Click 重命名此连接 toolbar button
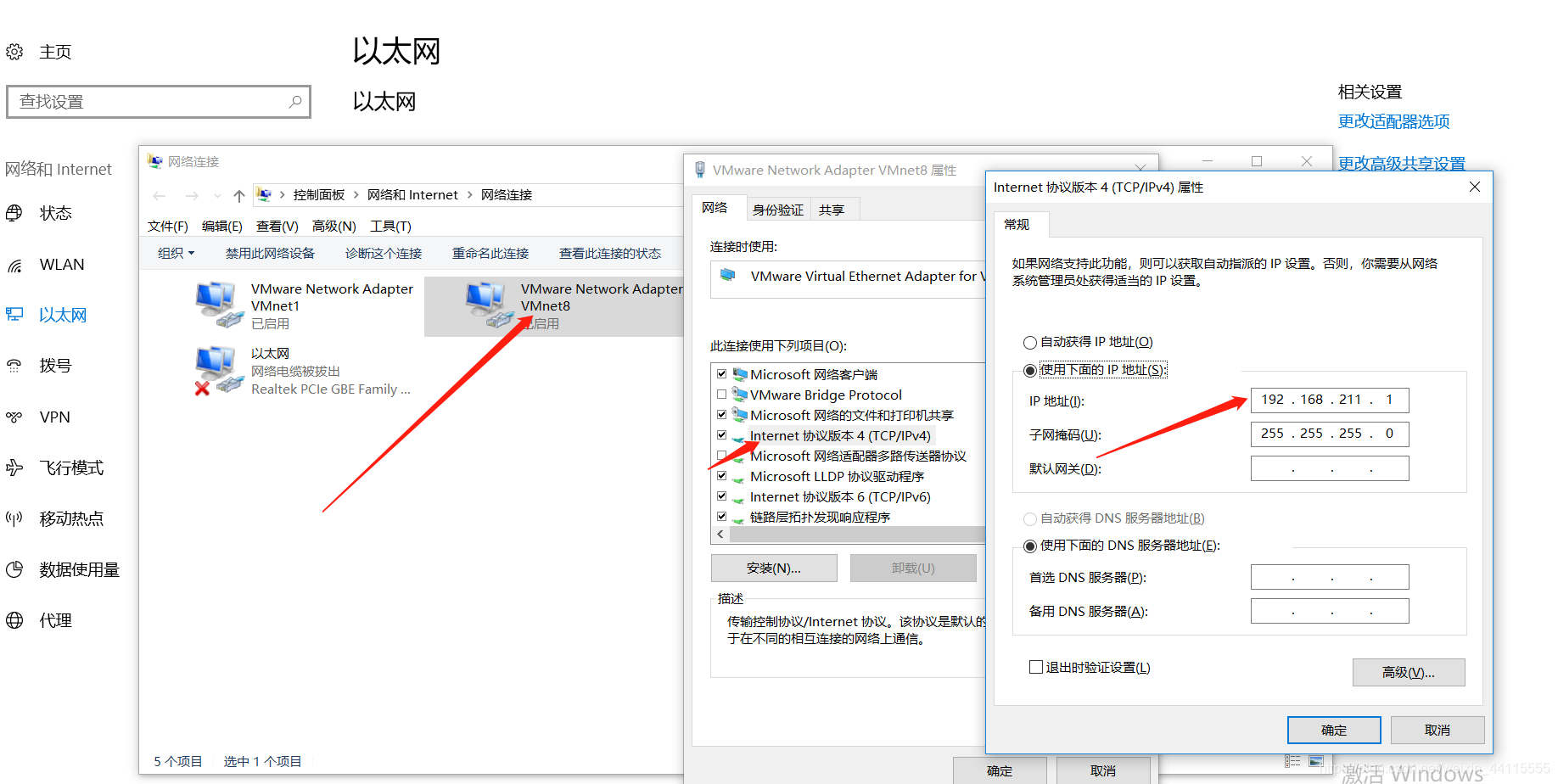 click(x=490, y=253)
